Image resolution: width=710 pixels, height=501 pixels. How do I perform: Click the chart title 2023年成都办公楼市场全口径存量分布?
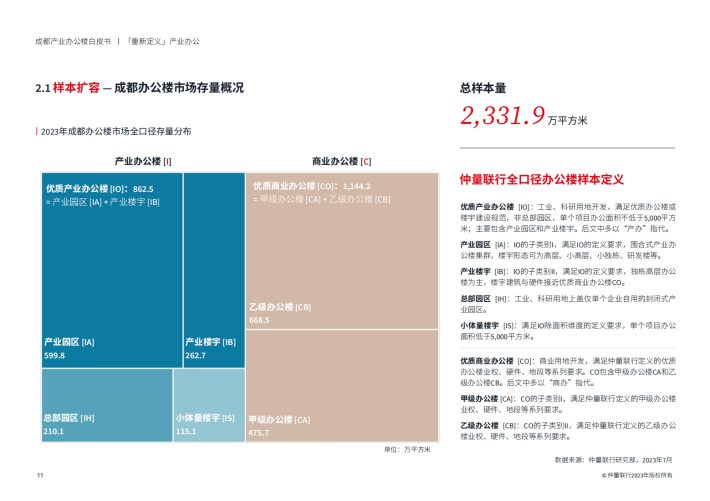tap(116, 131)
